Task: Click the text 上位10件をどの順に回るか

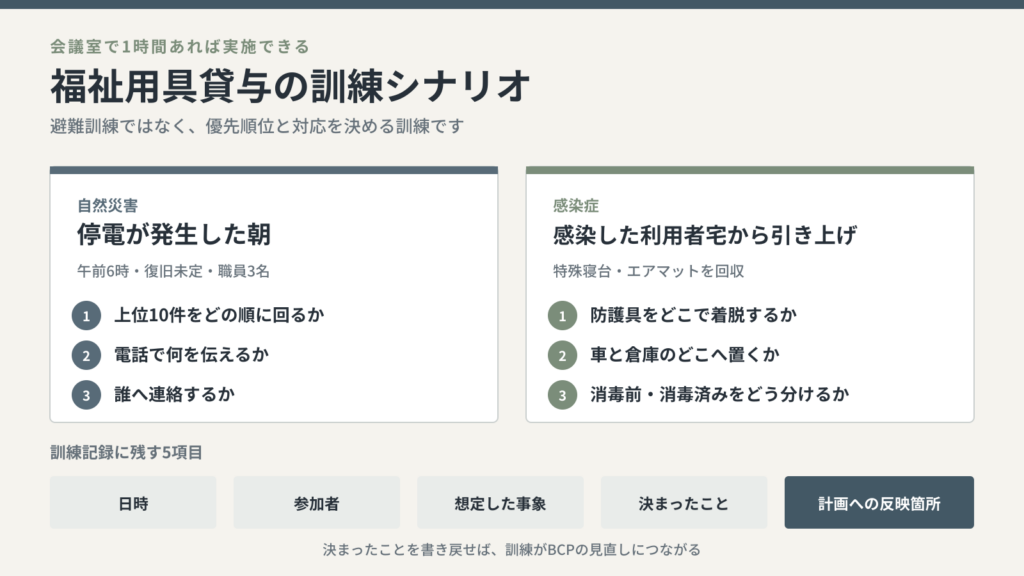Action: tap(219, 315)
